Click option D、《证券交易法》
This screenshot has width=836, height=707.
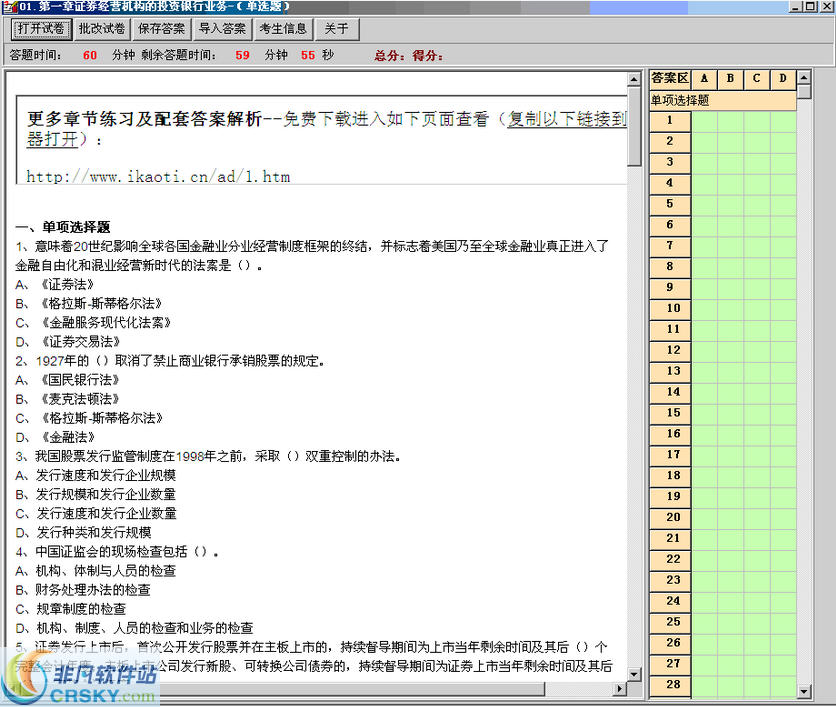68,342
